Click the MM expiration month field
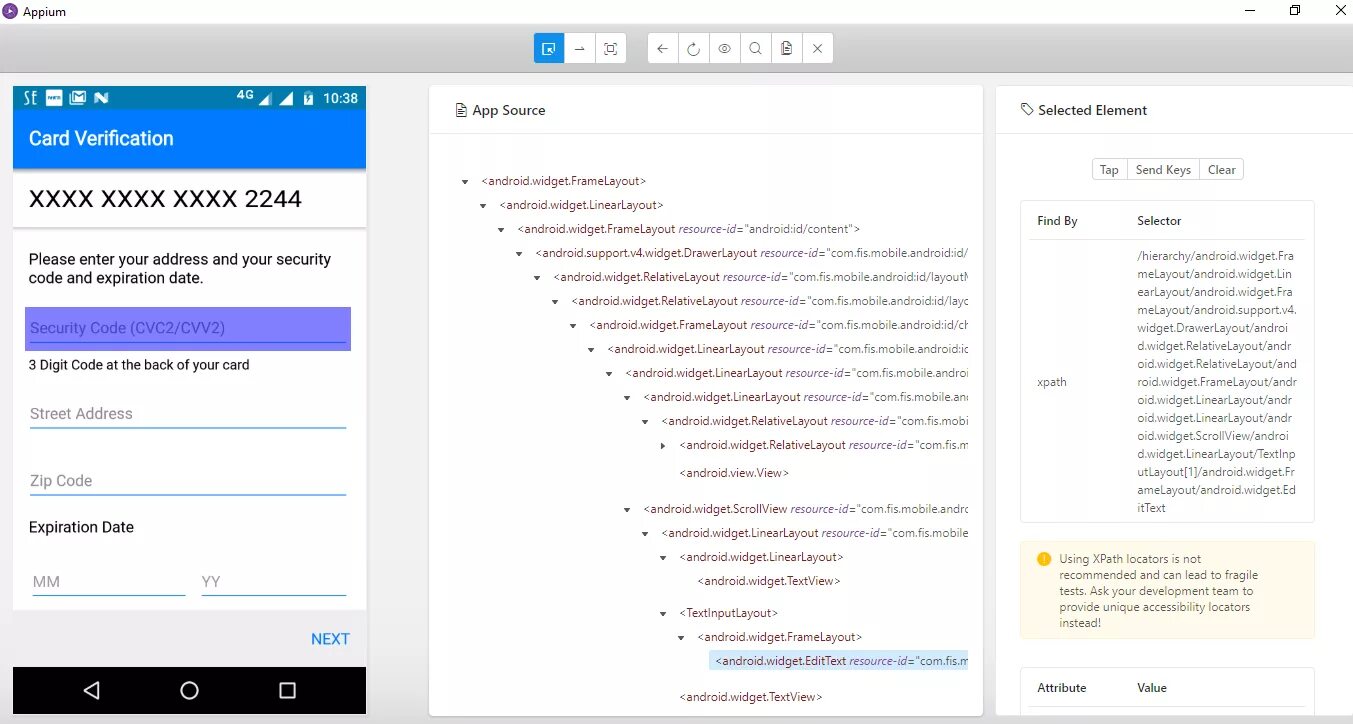This screenshot has width=1353, height=724. (x=109, y=582)
